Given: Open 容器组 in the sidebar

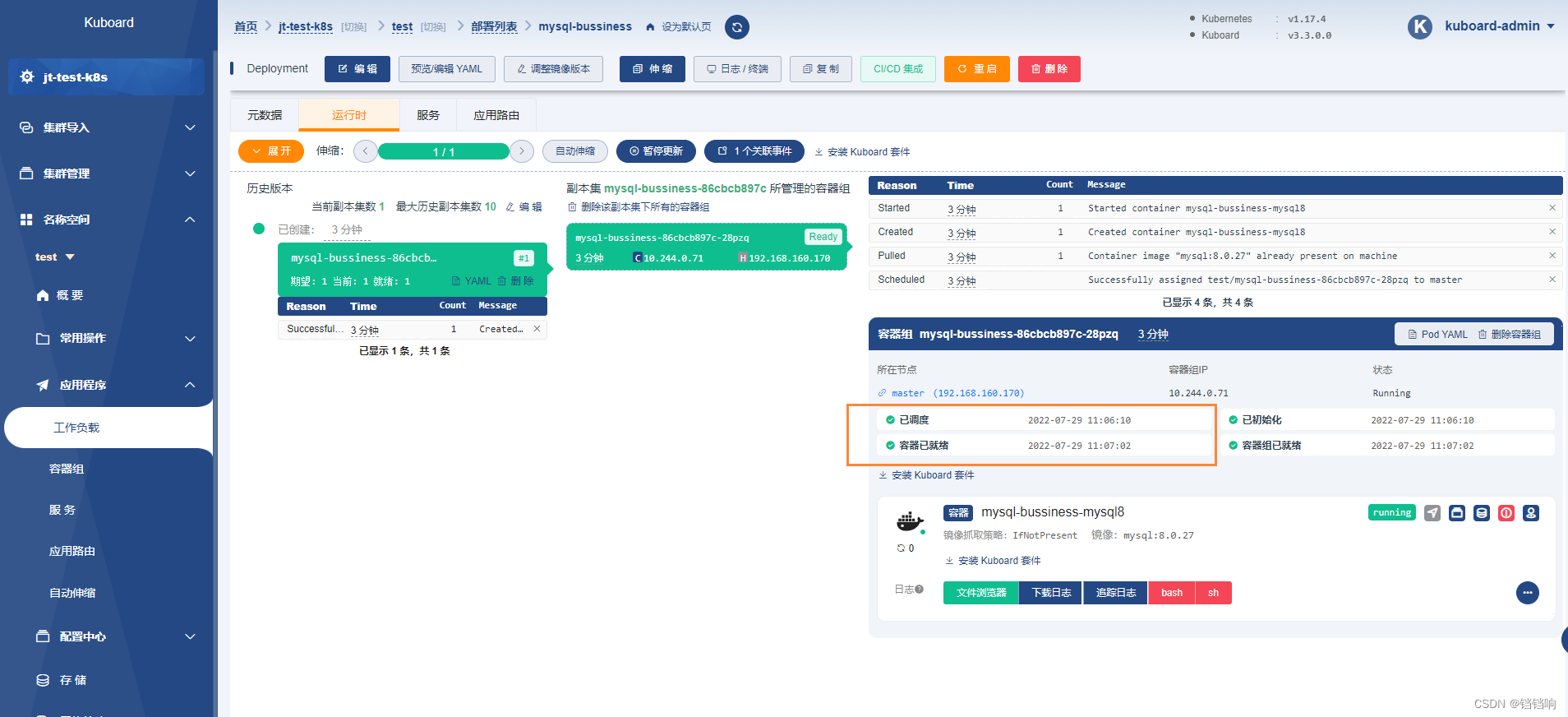Looking at the screenshot, I should (x=67, y=469).
